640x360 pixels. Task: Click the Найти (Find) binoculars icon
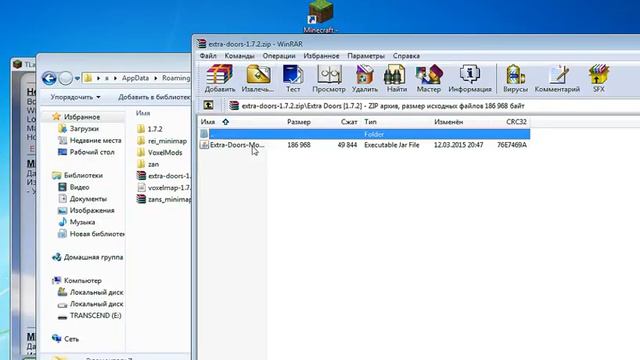396,78
